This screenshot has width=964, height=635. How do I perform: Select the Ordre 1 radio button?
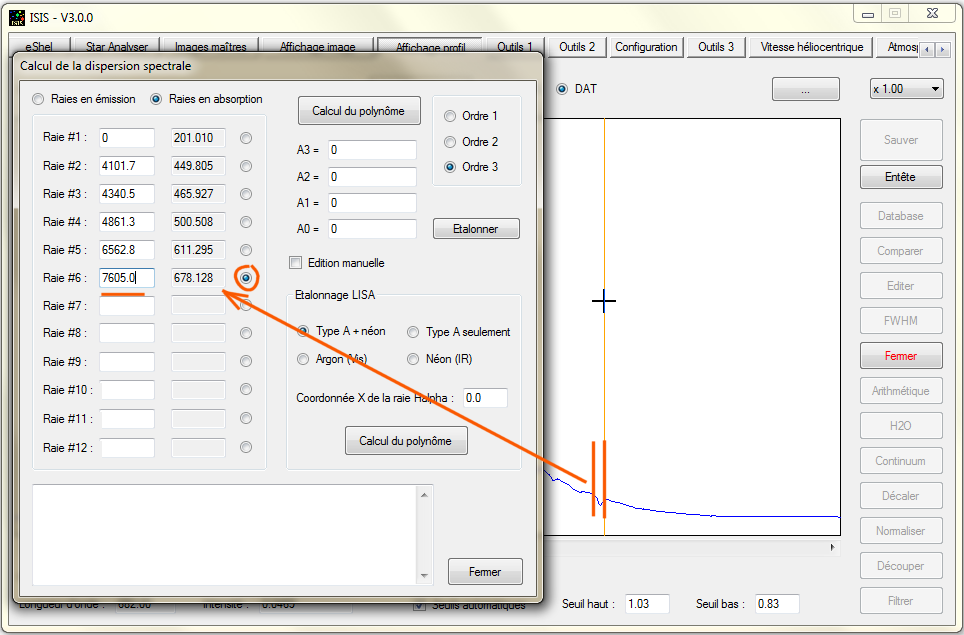[x=450, y=116]
